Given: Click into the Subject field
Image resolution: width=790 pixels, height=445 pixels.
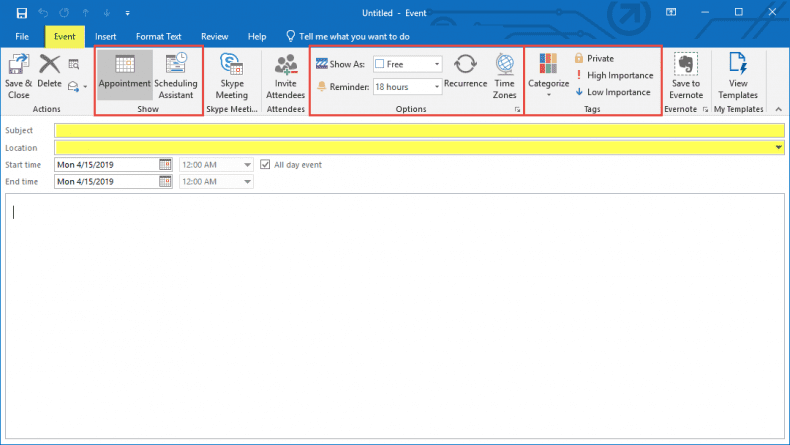Looking at the screenshot, I should [x=418, y=130].
